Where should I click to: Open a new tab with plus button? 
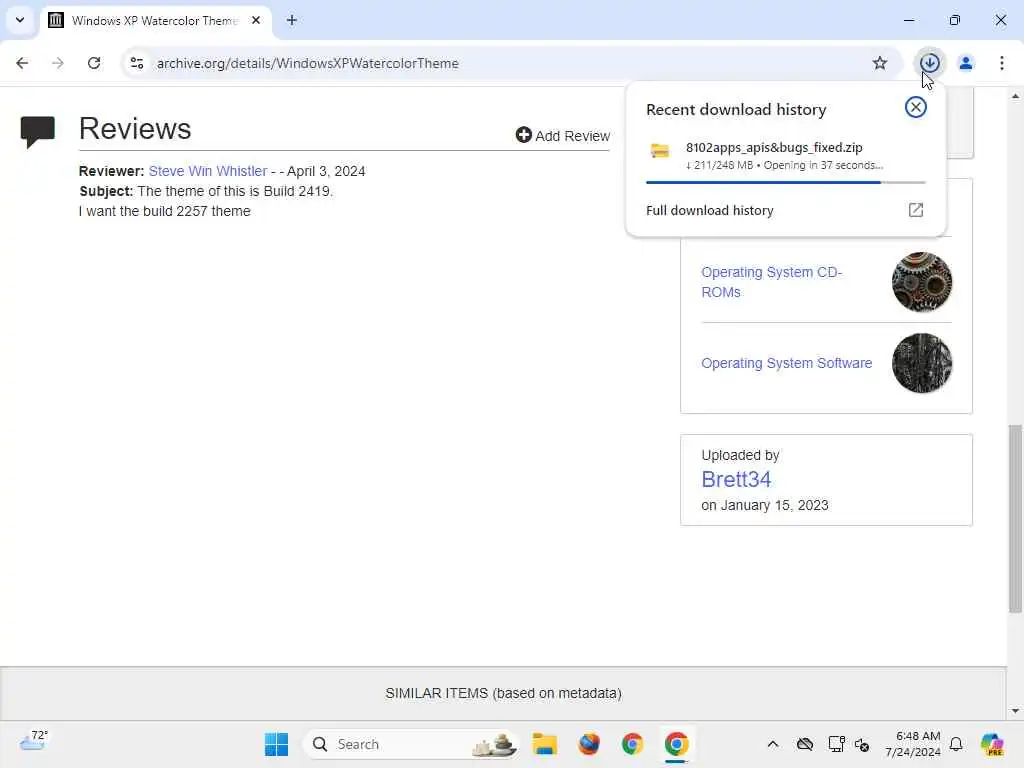(292, 20)
